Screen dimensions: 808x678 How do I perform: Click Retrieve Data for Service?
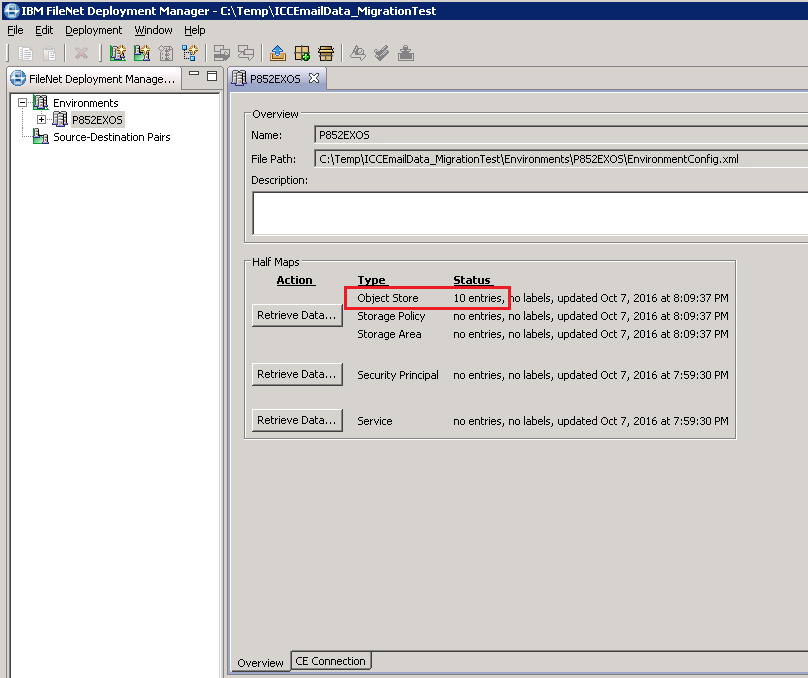click(x=296, y=420)
